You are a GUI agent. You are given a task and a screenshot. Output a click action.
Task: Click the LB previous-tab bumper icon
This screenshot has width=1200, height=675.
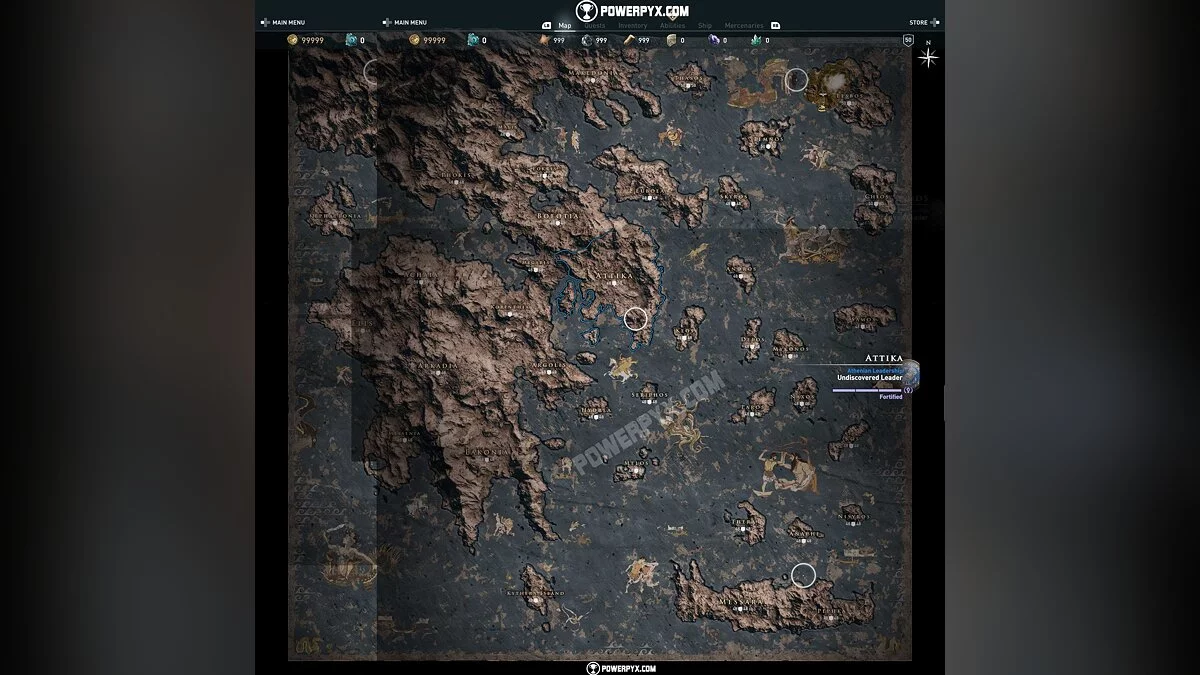(546, 25)
